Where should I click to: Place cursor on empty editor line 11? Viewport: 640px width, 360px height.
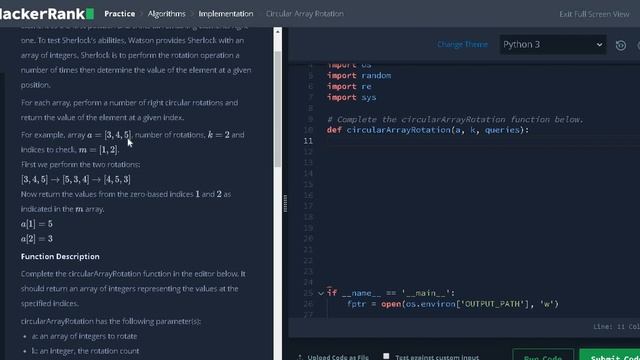click(482, 141)
